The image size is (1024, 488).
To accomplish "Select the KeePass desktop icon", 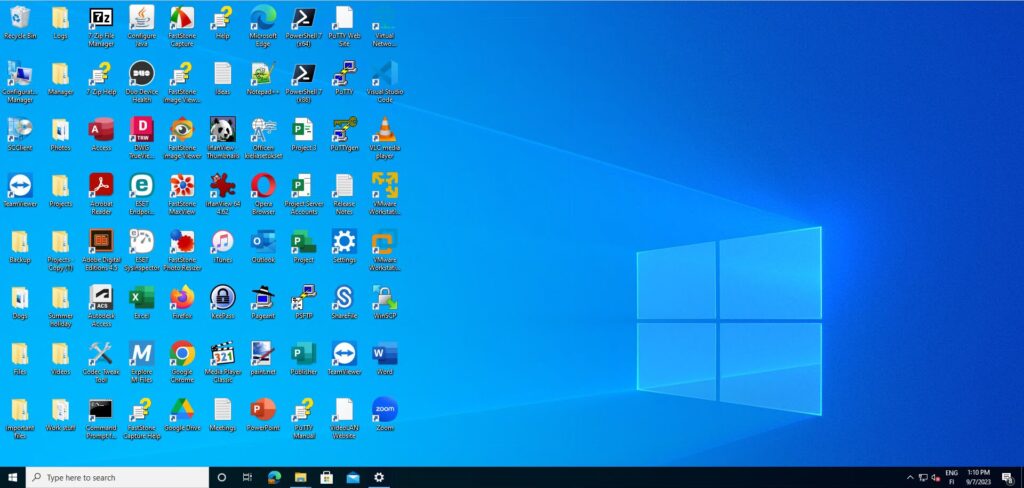I will click(x=222, y=297).
